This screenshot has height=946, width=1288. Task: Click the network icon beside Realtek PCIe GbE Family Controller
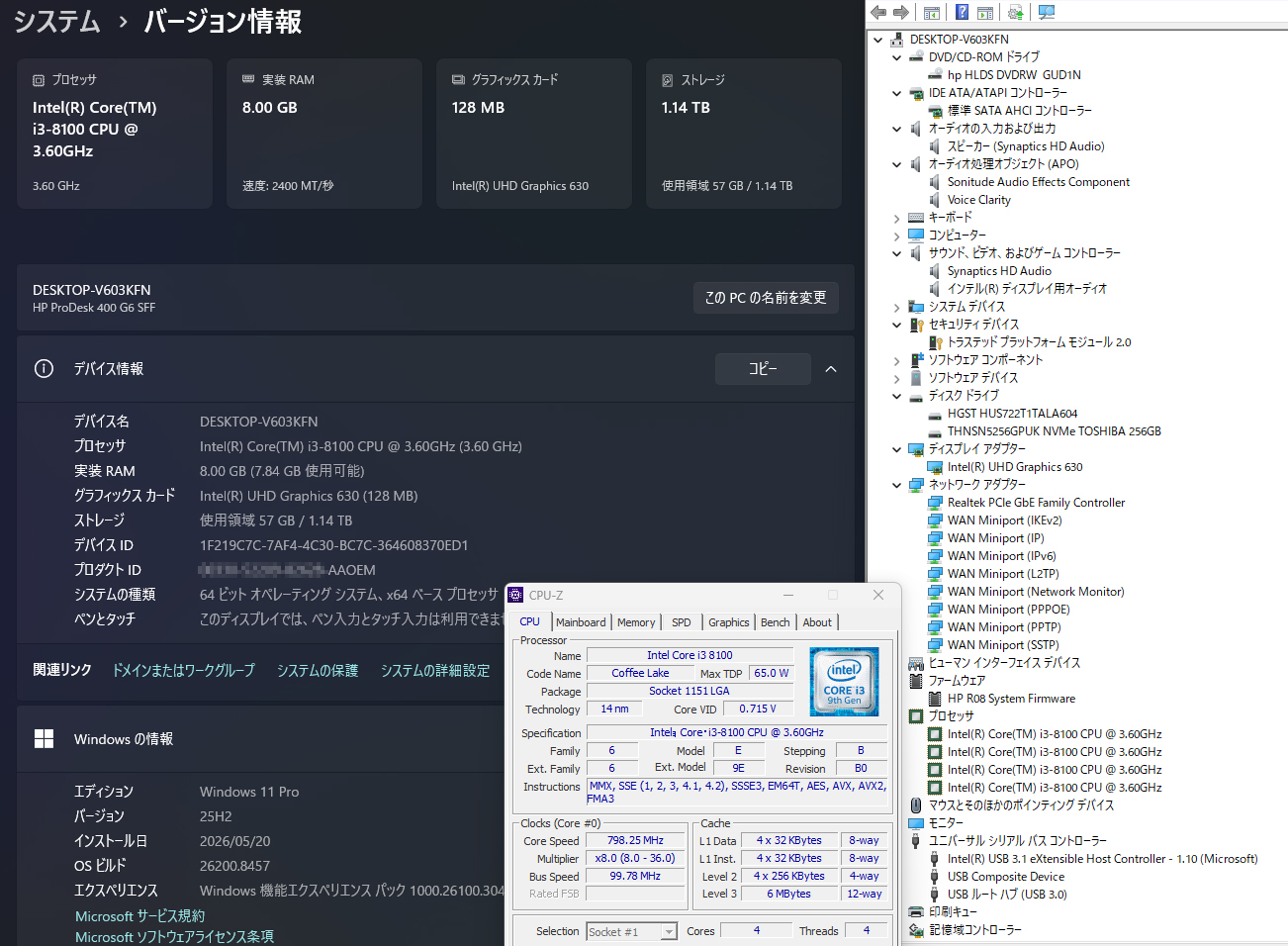pyautogui.click(x=935, y=503)
